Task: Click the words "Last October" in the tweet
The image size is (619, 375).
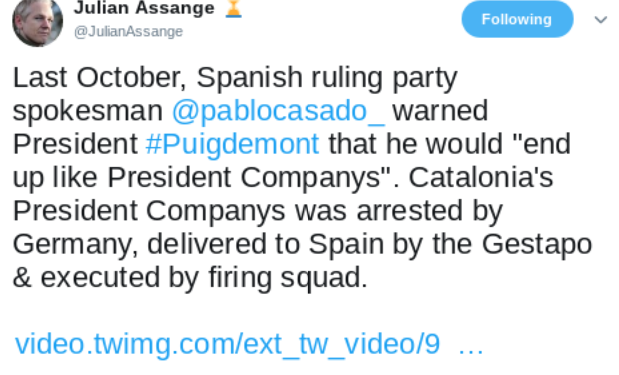Action: coord(99,77)
